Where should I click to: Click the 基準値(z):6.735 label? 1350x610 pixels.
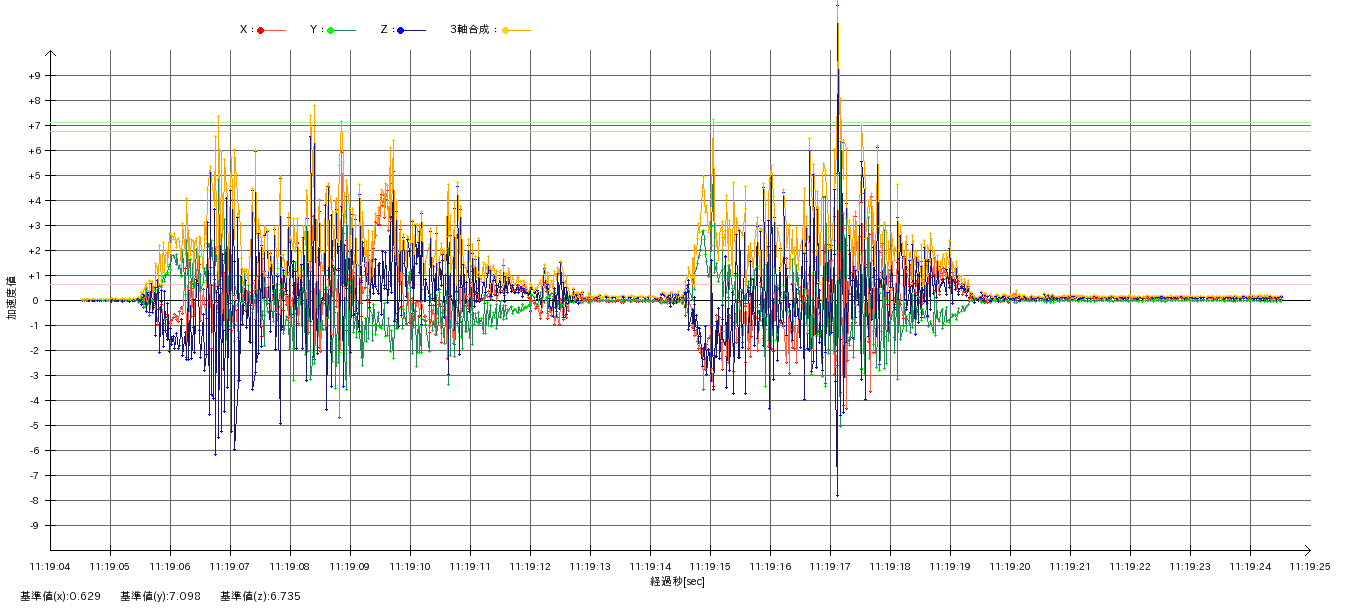pos(260,596)
